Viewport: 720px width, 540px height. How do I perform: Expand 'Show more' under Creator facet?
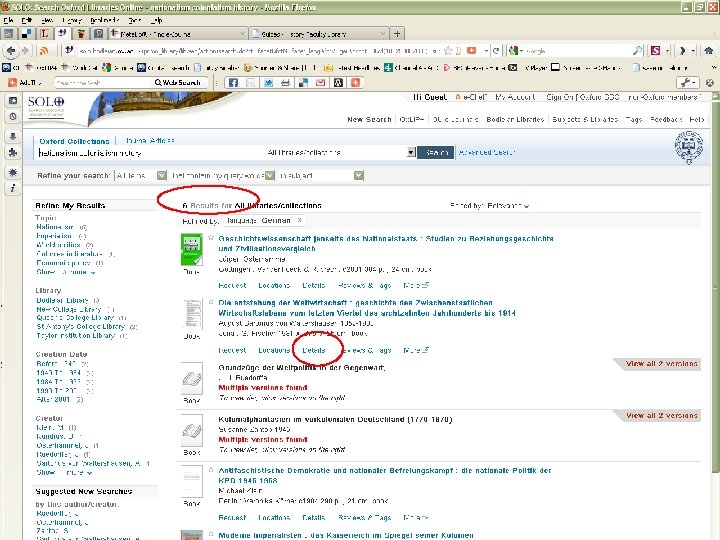coord(64,472)
